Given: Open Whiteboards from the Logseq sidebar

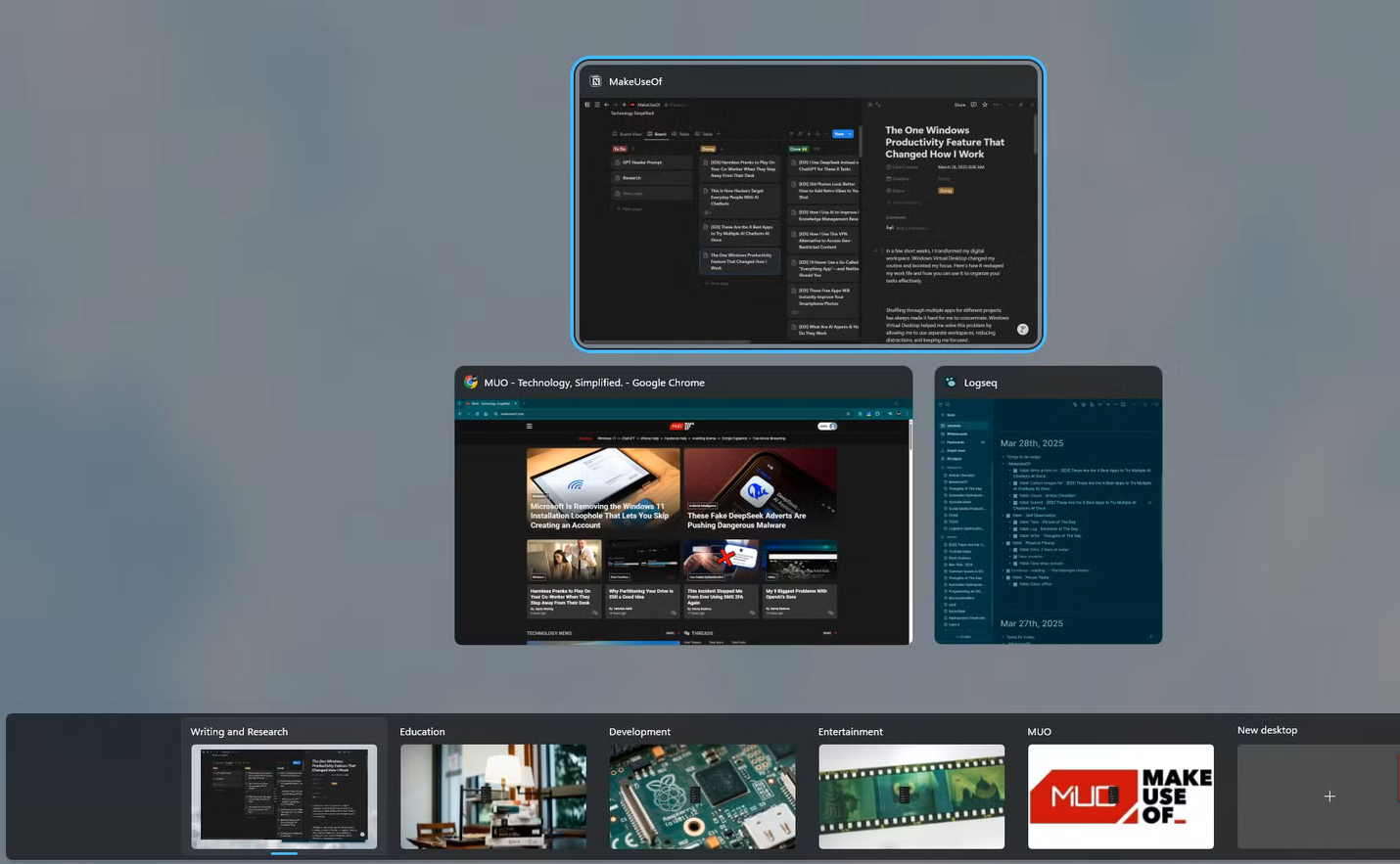Looking at the screenshot, I should [957, 432].
